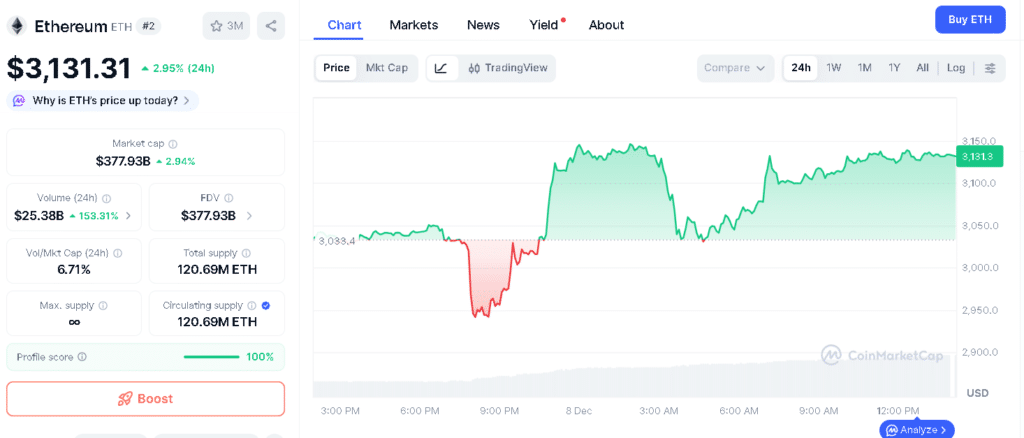Click the Ethereum logo icon
Image resolution: width=1024 pixels, height=438 pixels.
tap(16, 26)
